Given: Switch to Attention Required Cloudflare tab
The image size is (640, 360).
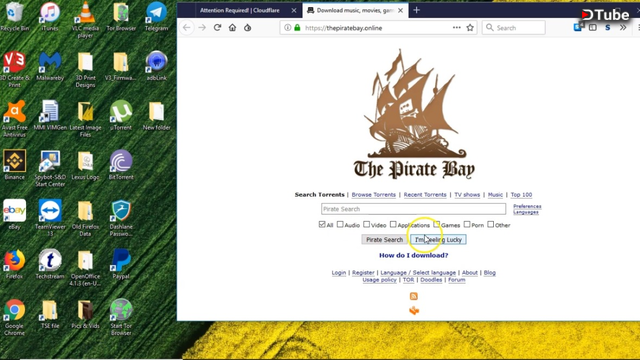Looking at the screenshot, I should (240, 10).
